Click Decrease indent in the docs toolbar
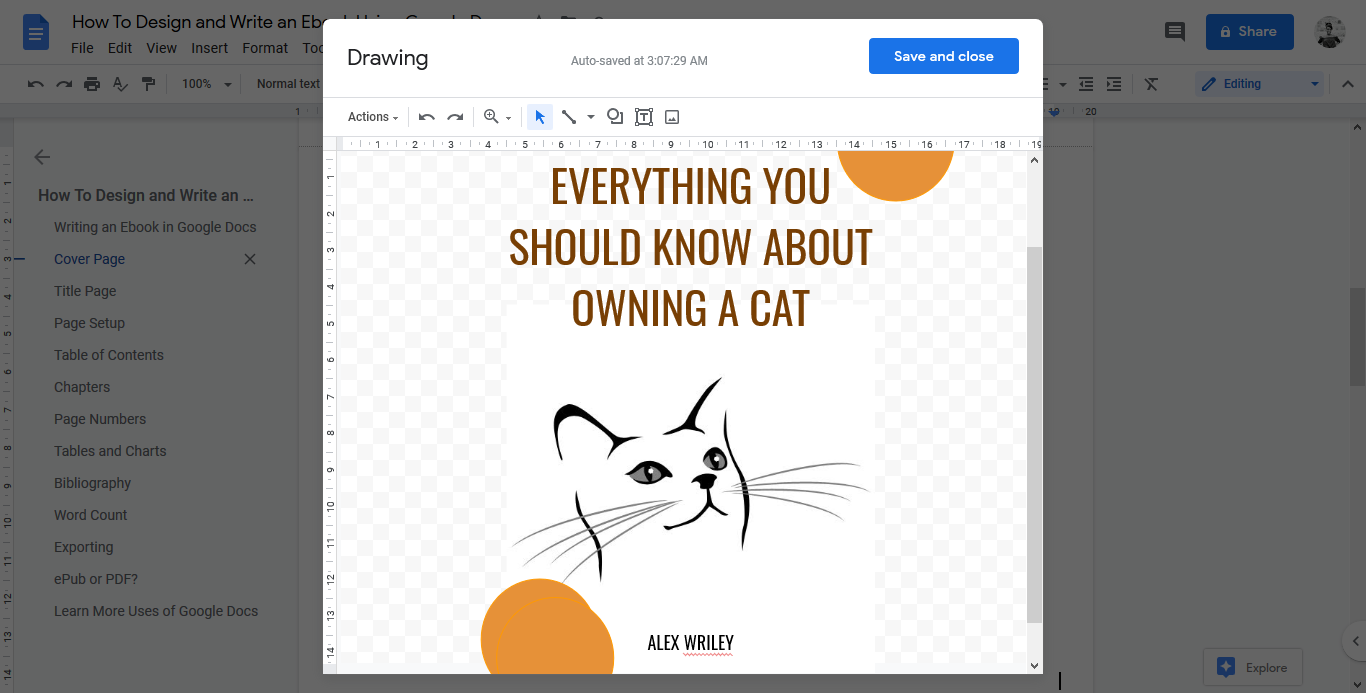The image size is (1366, 693). click(x=1086, y=84)
